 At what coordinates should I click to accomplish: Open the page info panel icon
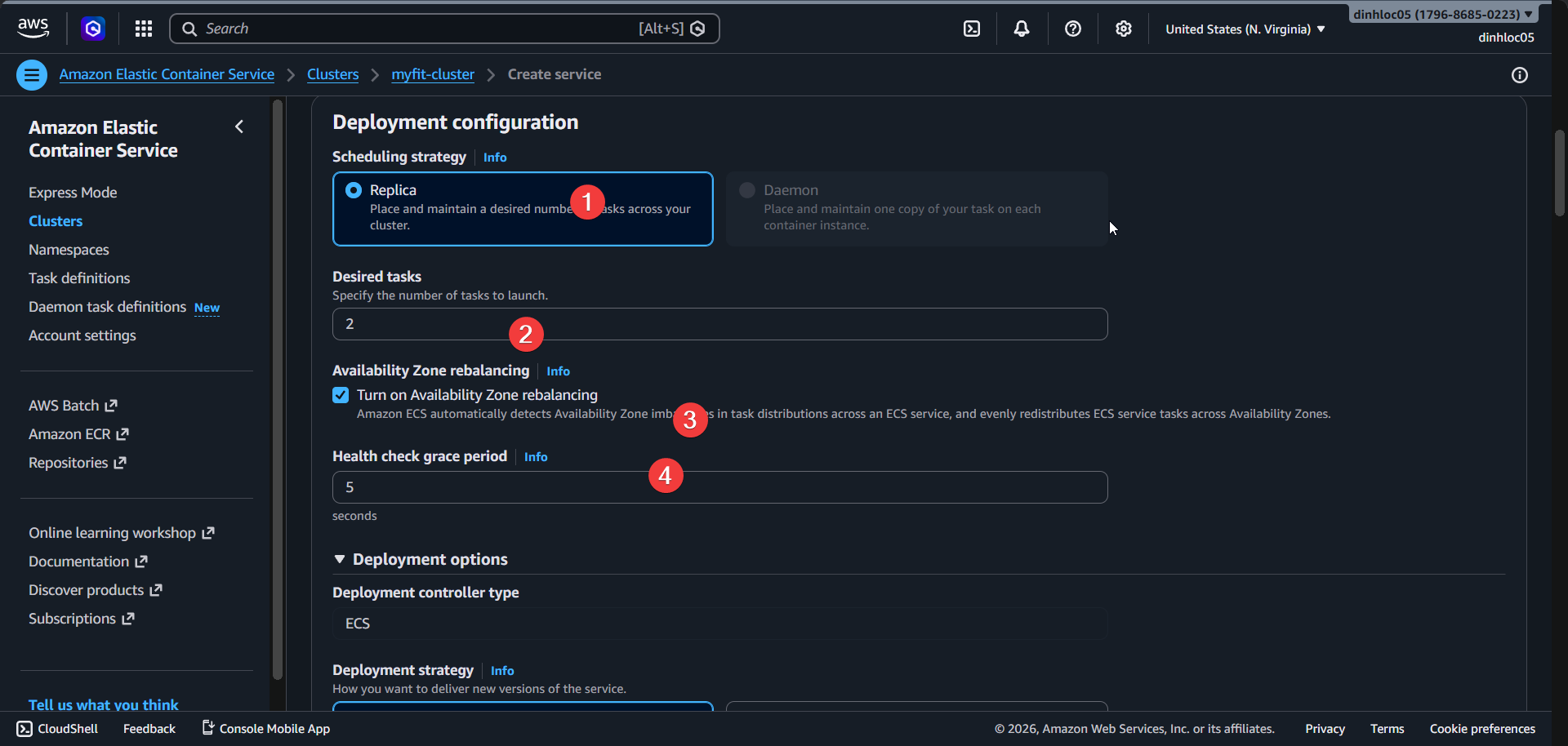1520,75
